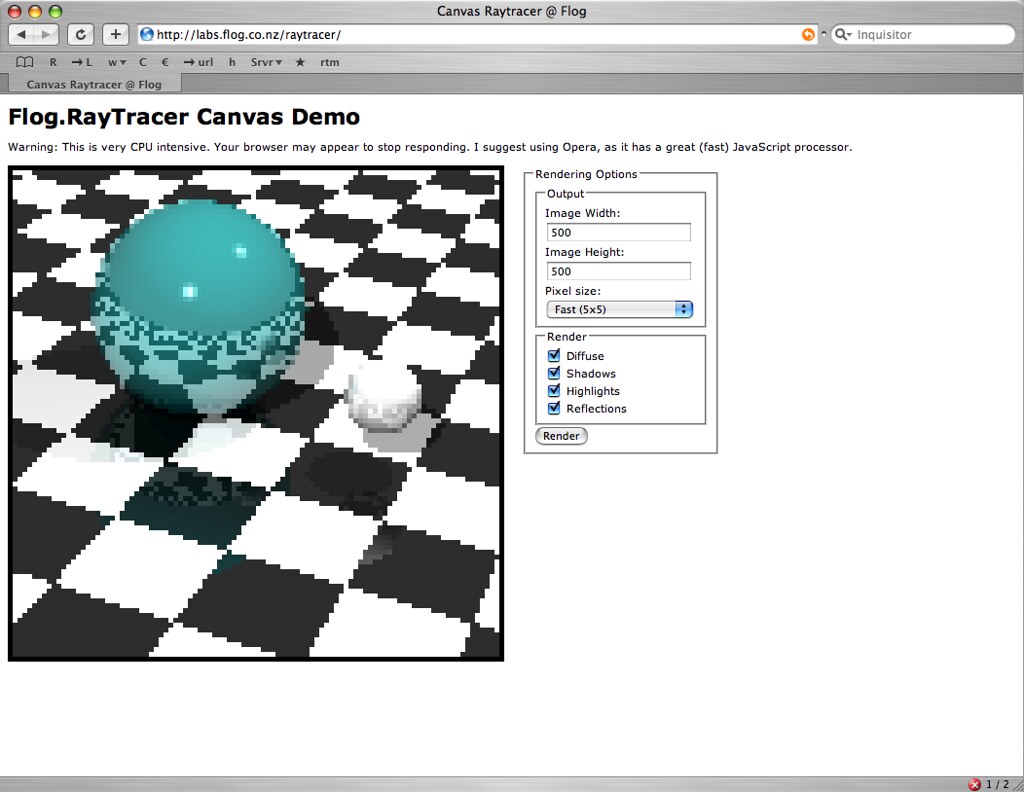This screenshot has height=792, width=1024.
Task: Click the '→L' bookmark
Action: point(82,62)
